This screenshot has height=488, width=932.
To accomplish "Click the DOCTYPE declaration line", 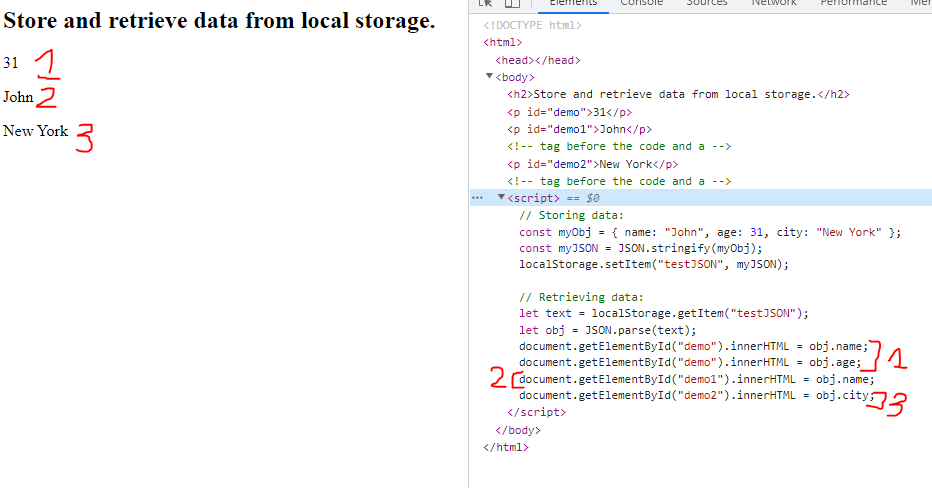I will click(x=531, y=25).
